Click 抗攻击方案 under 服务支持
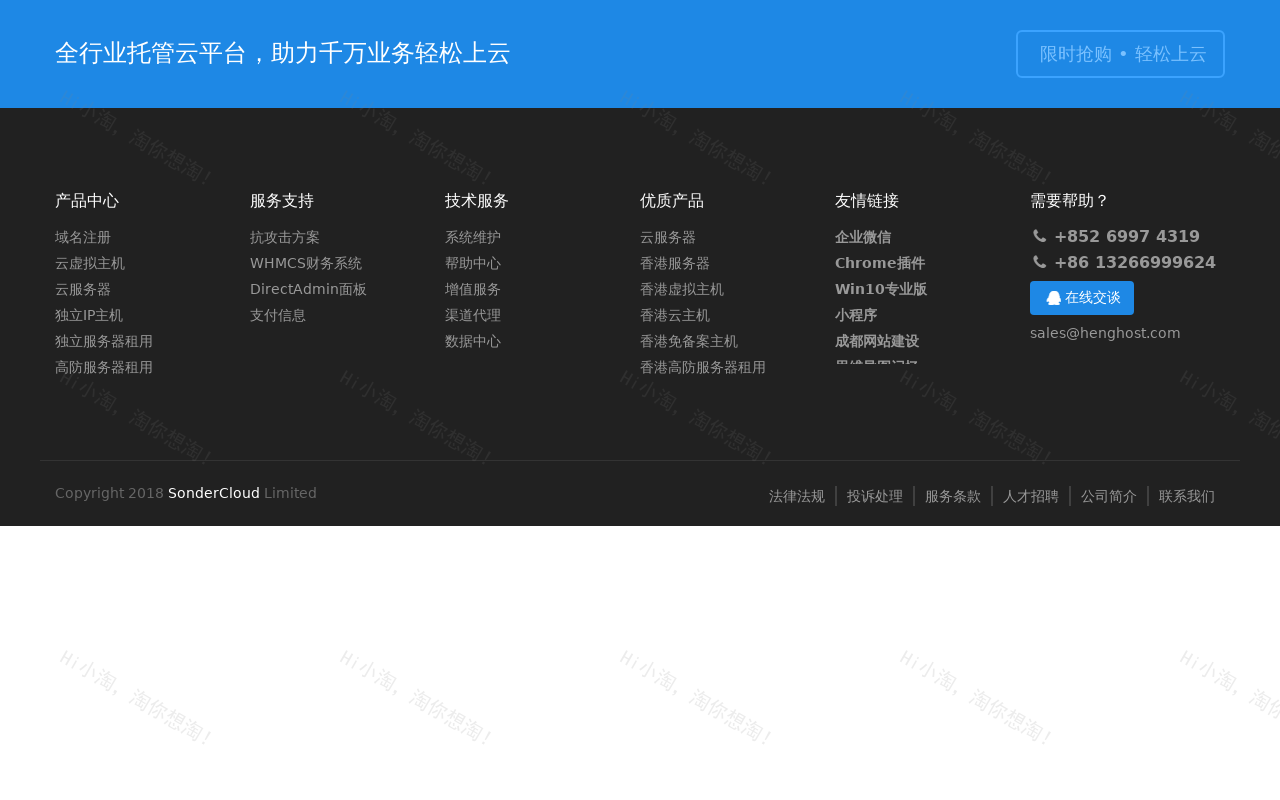The height and width of the screenshot is (800, 1280). coord(284,236)
